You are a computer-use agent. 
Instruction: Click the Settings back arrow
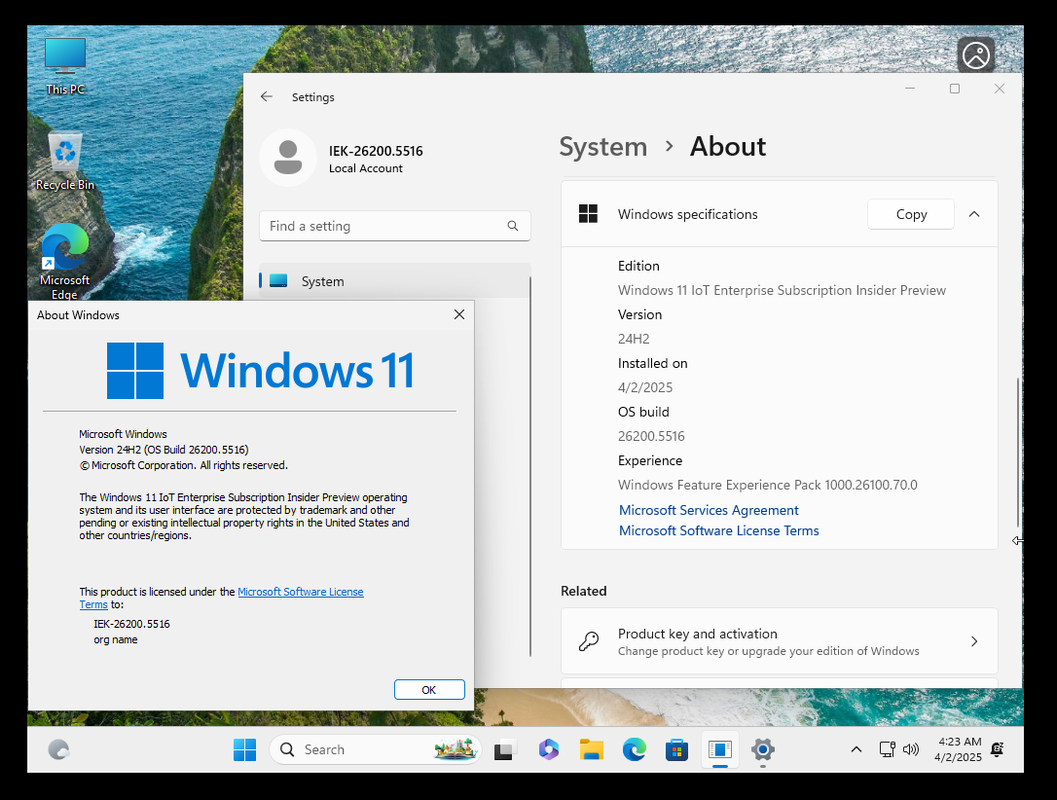[x=266, y=96]
